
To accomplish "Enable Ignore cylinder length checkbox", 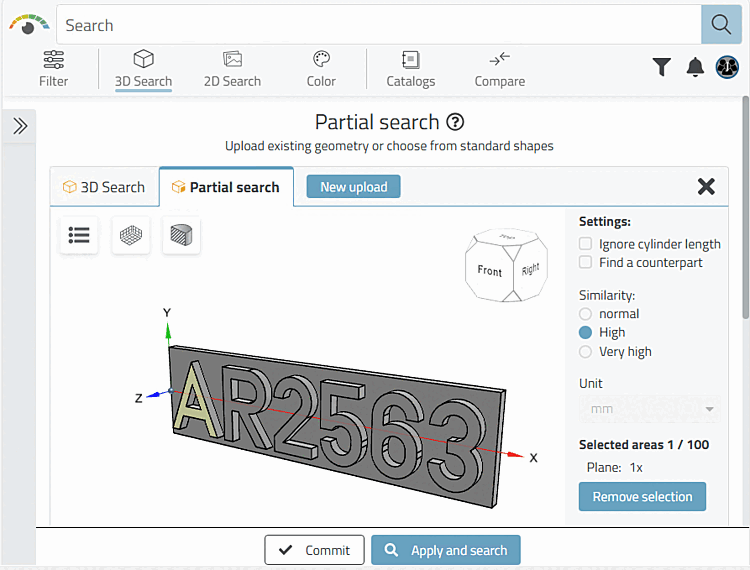I will (586, 244).
